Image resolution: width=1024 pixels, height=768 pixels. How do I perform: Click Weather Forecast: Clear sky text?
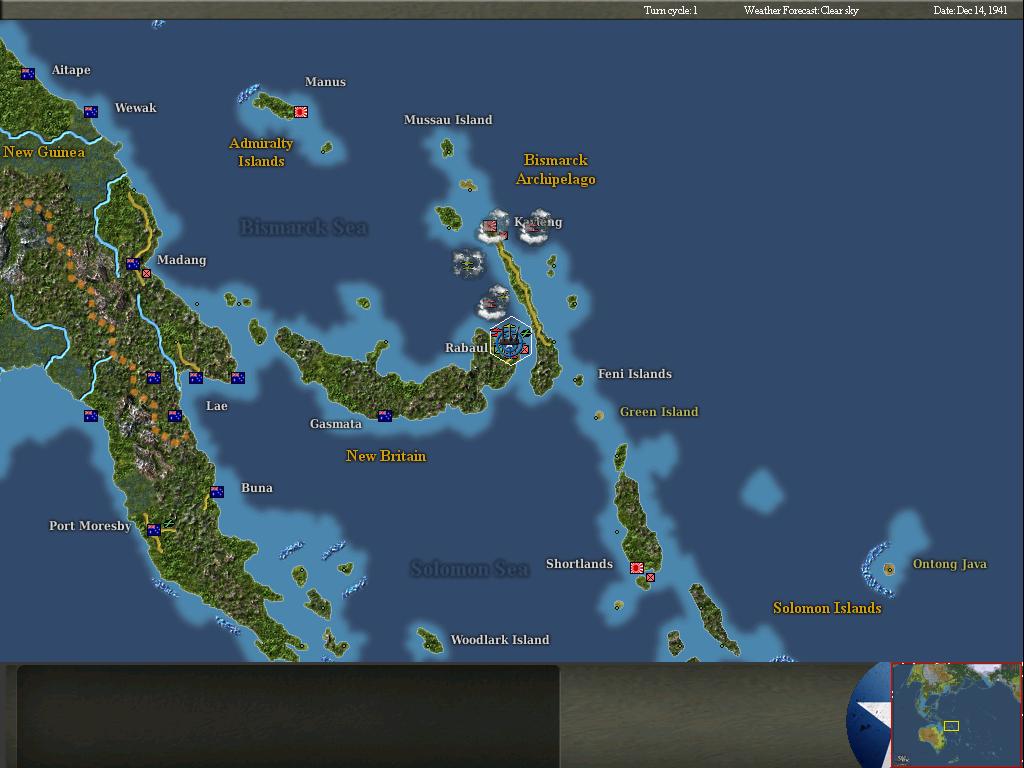tap(801, 10)
